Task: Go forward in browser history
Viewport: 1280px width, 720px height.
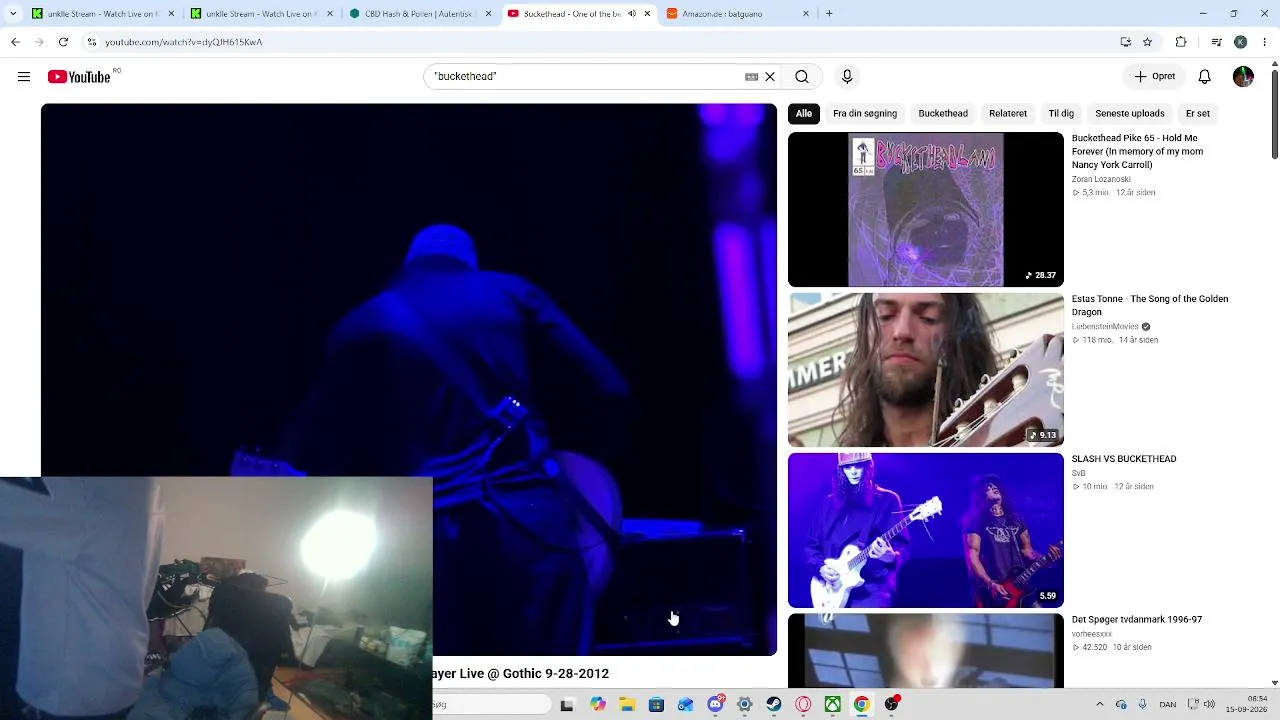Action: [39, 42]
